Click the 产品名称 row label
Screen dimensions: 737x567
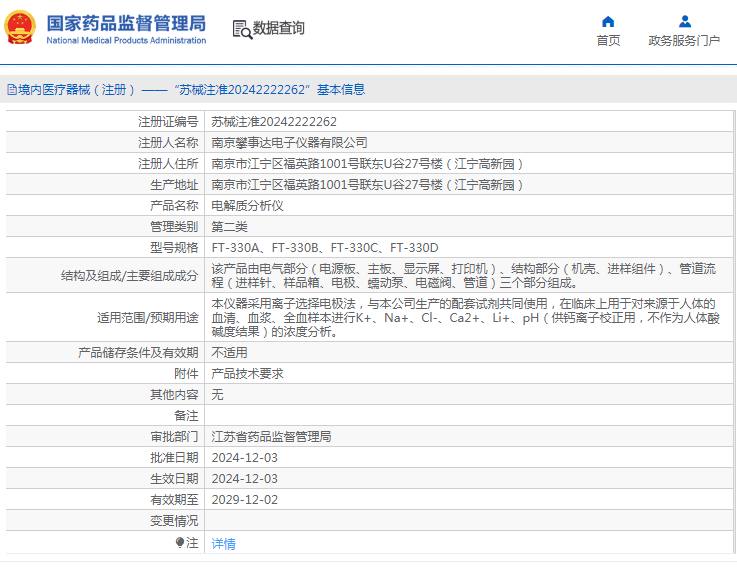174,205
